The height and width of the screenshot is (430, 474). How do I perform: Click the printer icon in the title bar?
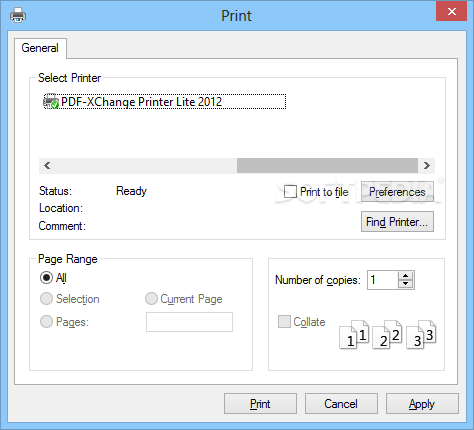point(18,15)
